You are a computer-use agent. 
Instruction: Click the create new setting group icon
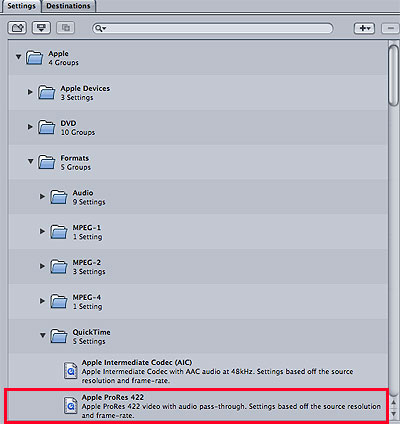click(x=17, y=28)
